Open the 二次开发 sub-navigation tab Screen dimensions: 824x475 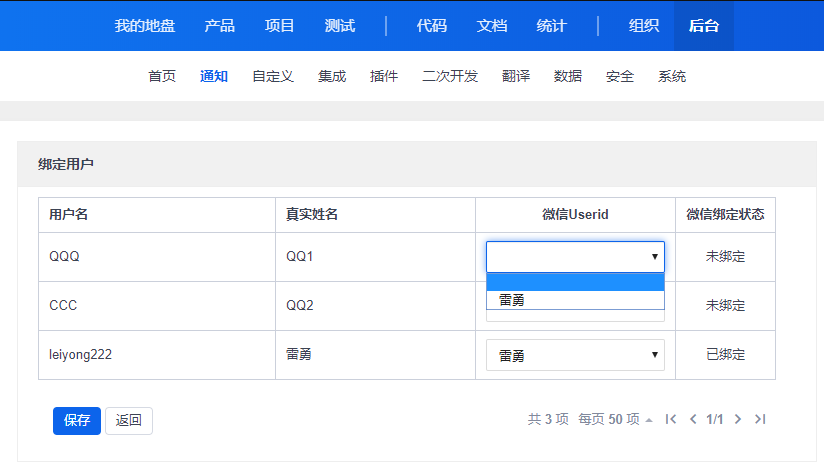(x=450, y=76)
